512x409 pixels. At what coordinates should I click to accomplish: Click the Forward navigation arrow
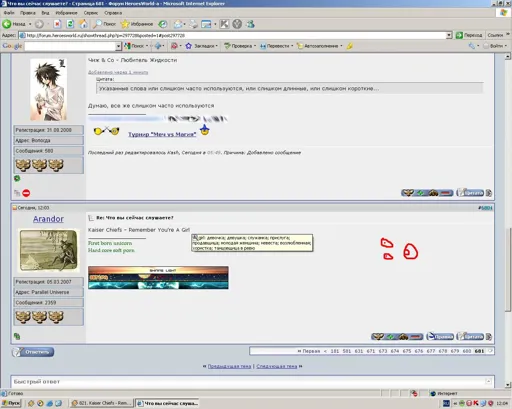point(39,24)
